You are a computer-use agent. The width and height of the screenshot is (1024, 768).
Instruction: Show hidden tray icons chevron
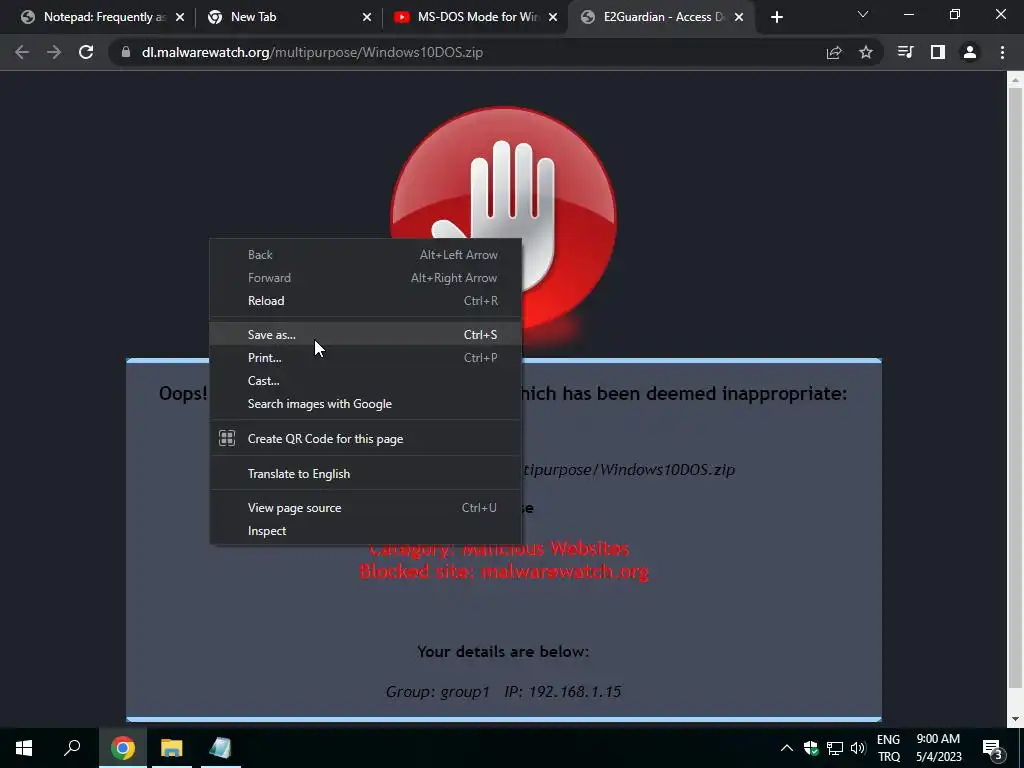[x=787, y=748]
